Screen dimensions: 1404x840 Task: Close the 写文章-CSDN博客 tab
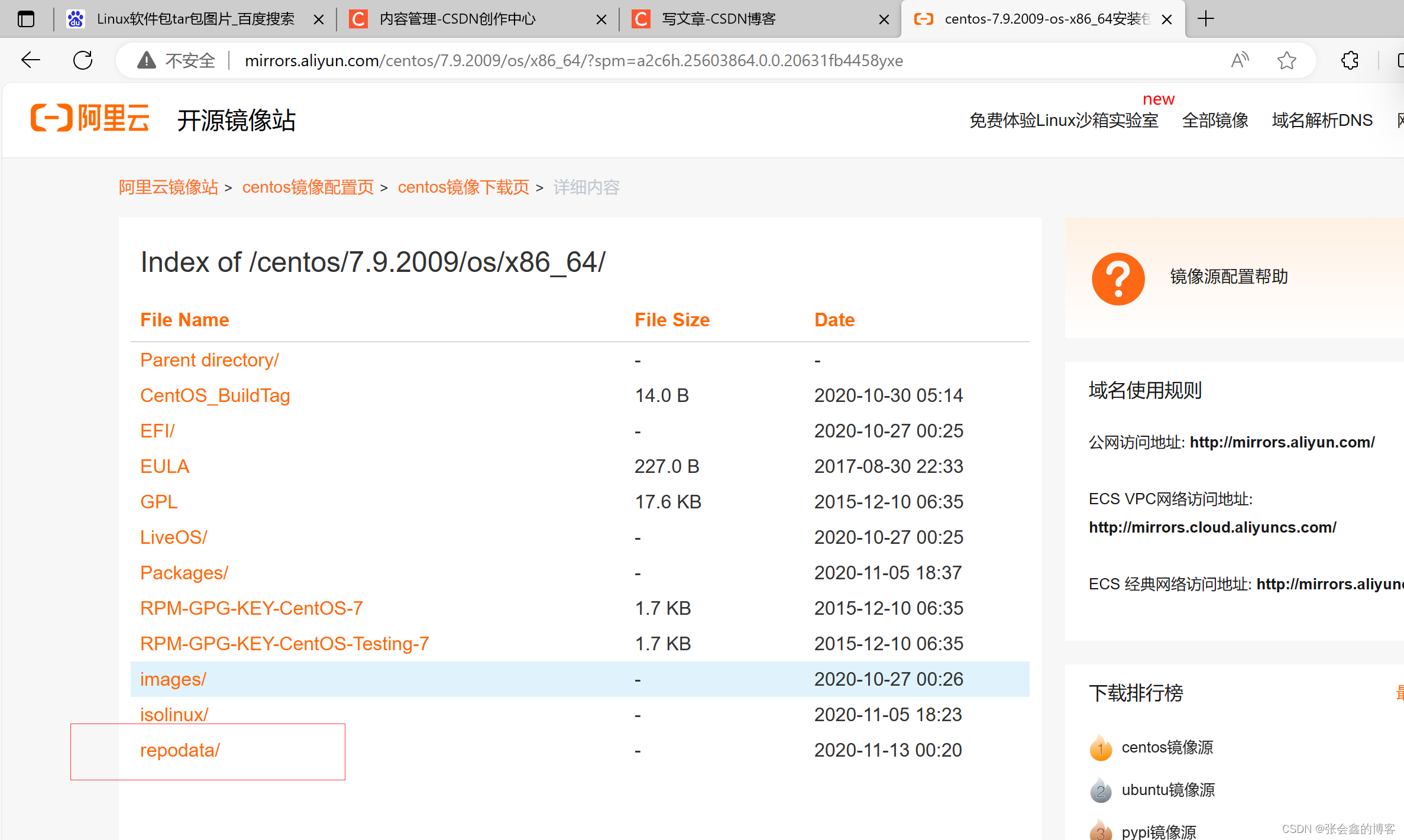[884, 20]
